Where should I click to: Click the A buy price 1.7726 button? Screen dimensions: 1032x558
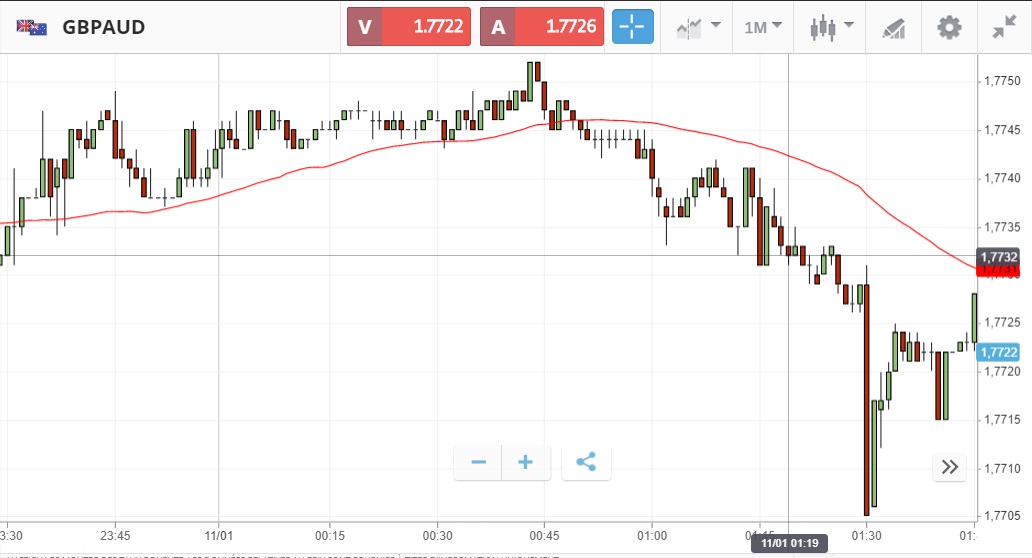pos(542,27)
